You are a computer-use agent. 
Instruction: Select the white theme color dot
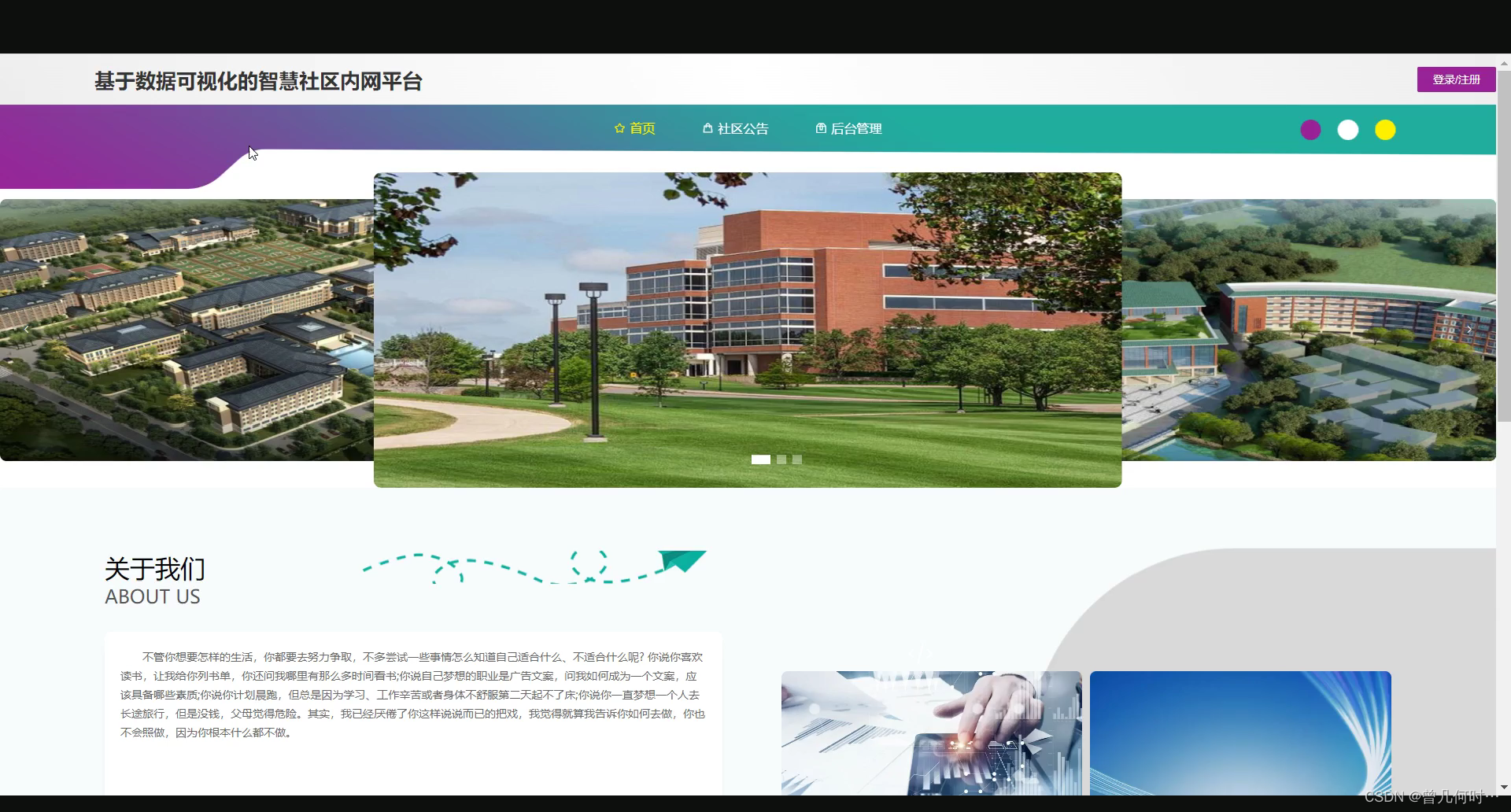pyautogui.click(x=1348, y=130)
